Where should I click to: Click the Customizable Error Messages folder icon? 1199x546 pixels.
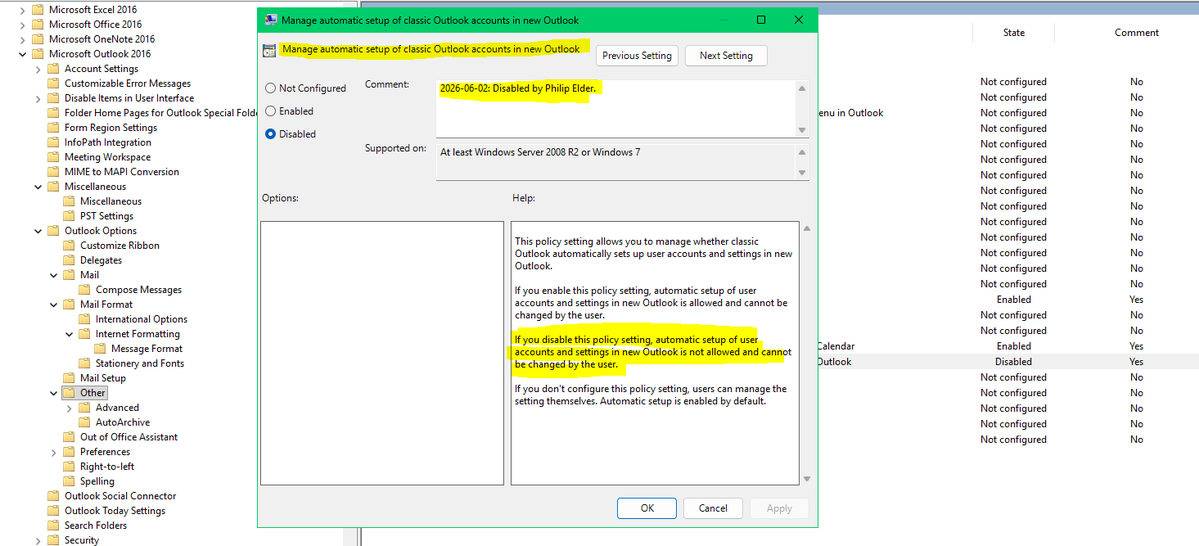tap(53, 83)
